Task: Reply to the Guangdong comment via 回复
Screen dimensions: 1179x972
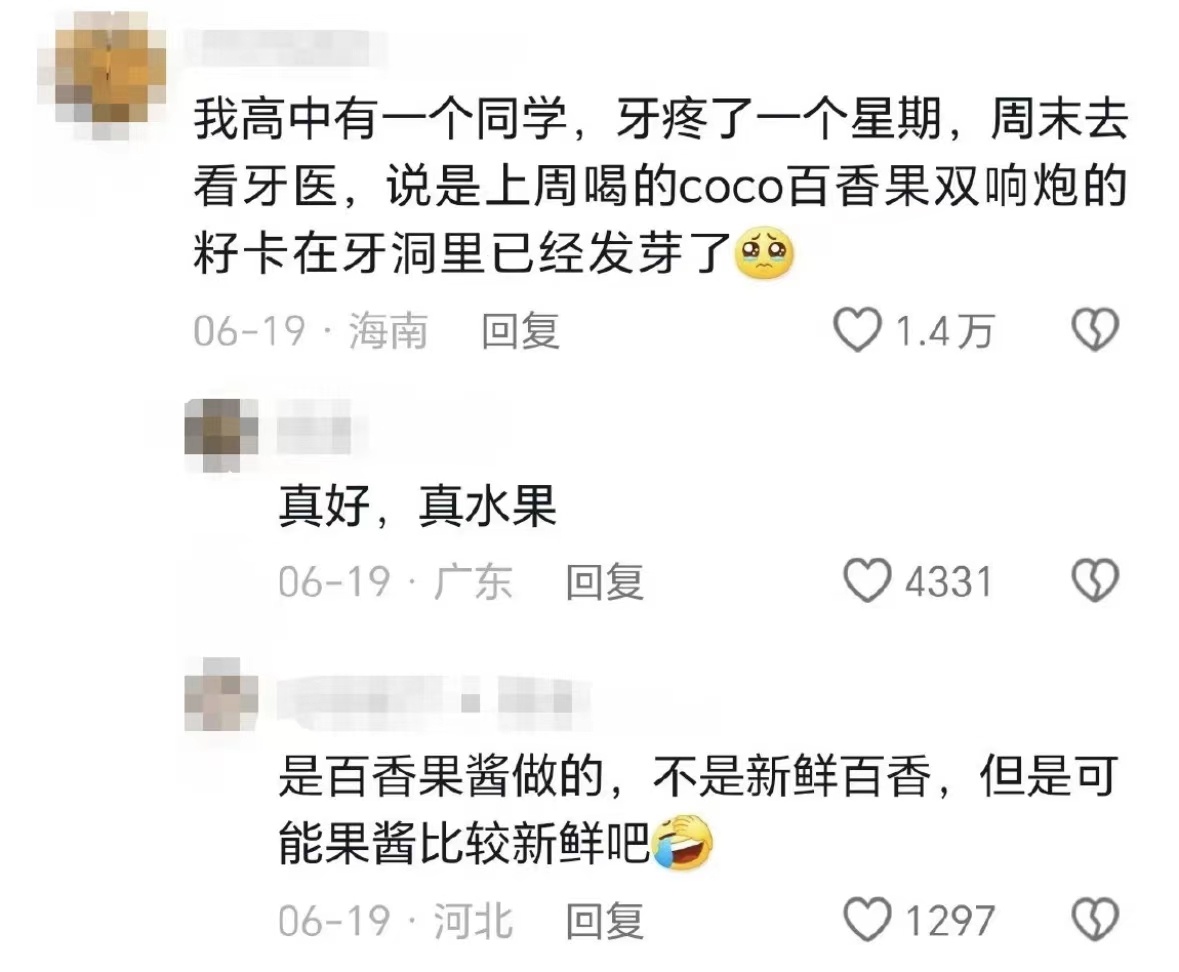Action: click(x=605, y=581)
